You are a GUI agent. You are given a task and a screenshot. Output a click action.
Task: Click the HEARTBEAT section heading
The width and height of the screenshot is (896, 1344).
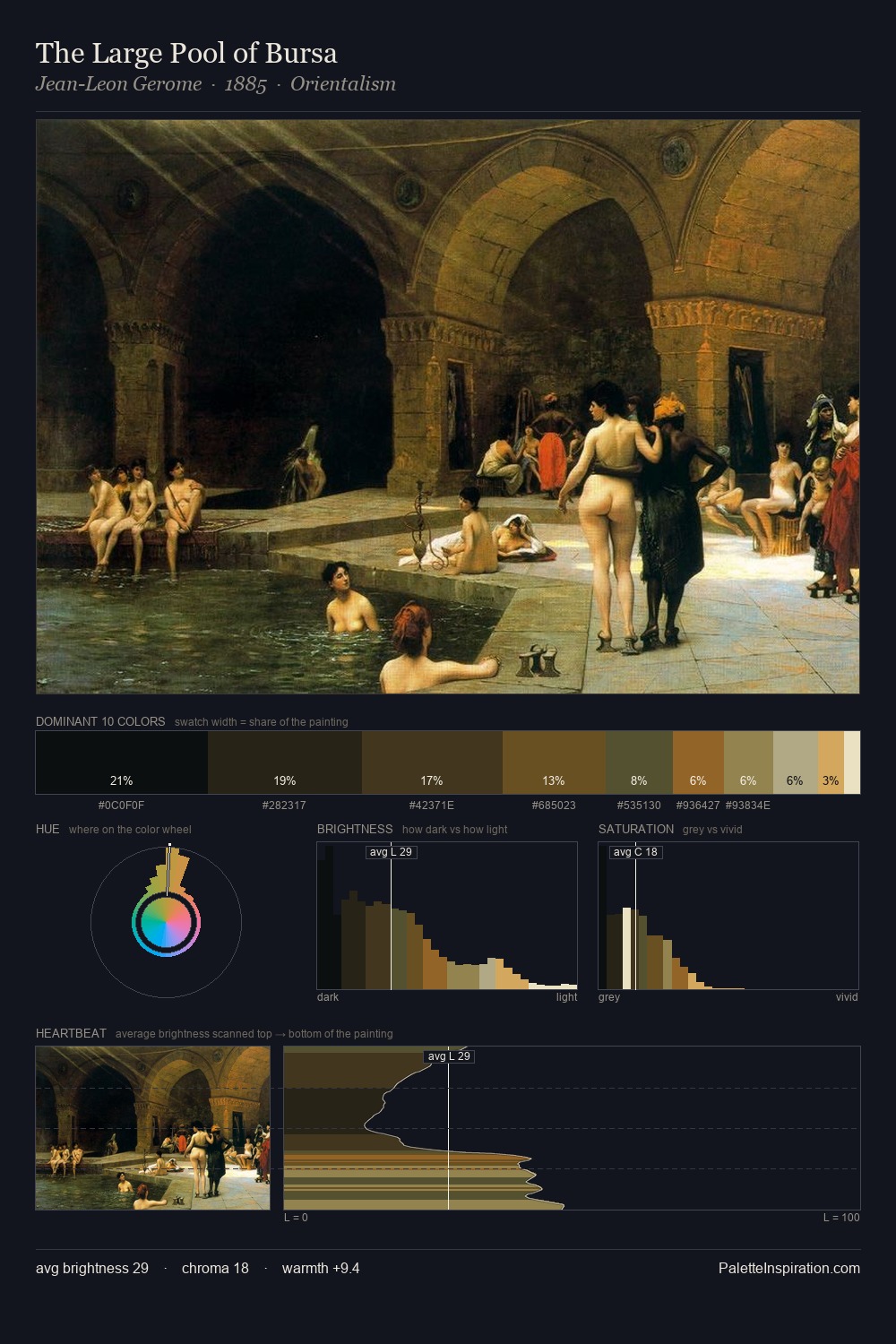click(x=71, y=1033)
